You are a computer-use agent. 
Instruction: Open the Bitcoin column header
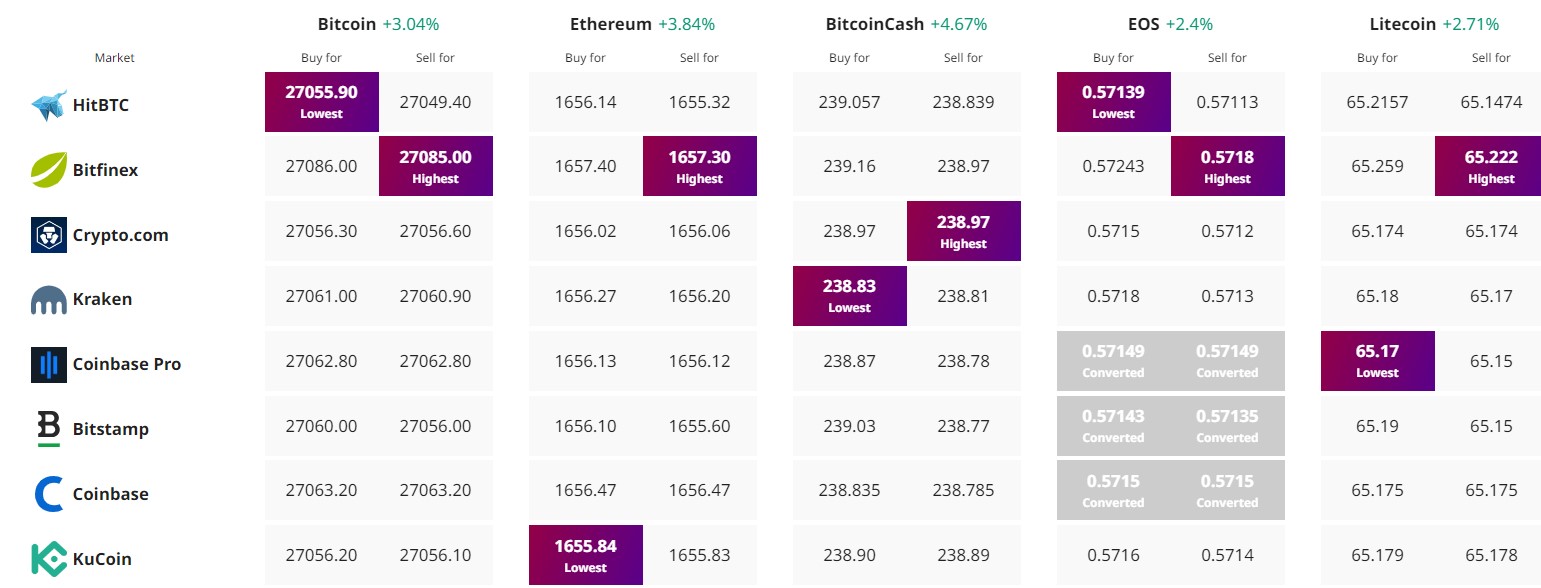pyautogui.click(x=378, y=23)
